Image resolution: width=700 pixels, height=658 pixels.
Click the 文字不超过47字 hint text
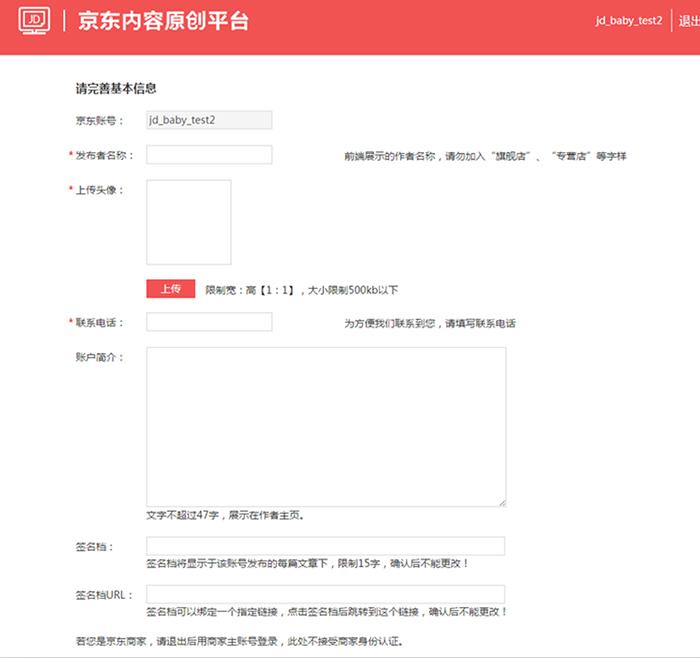(225, 515)
